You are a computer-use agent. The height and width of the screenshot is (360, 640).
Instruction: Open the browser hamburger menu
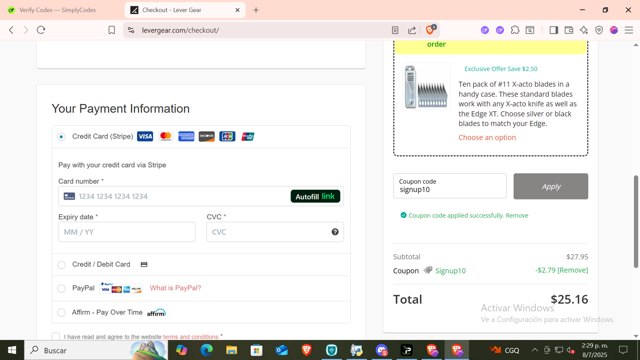point(629,30)
